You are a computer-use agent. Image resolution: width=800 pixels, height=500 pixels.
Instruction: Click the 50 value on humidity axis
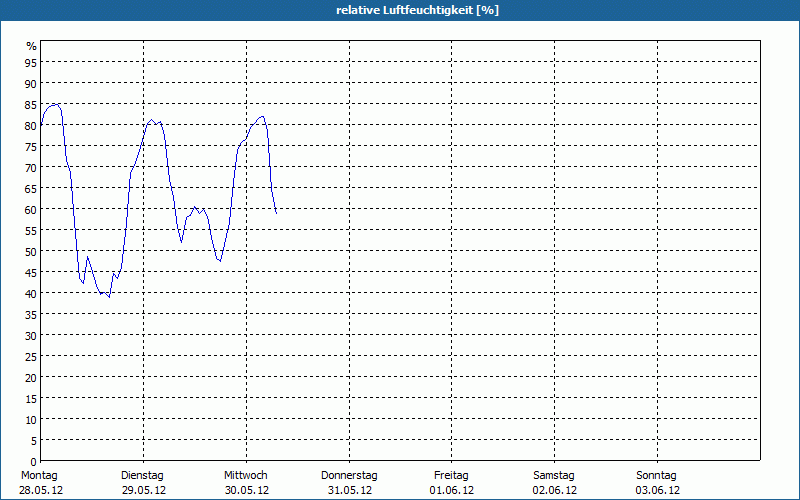tap(31, 252)
